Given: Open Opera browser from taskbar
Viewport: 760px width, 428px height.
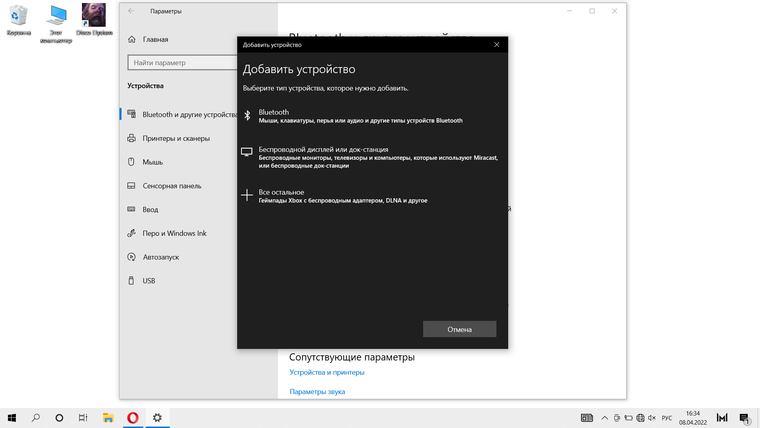Looking at the screenshot, I should pos(132,418).
